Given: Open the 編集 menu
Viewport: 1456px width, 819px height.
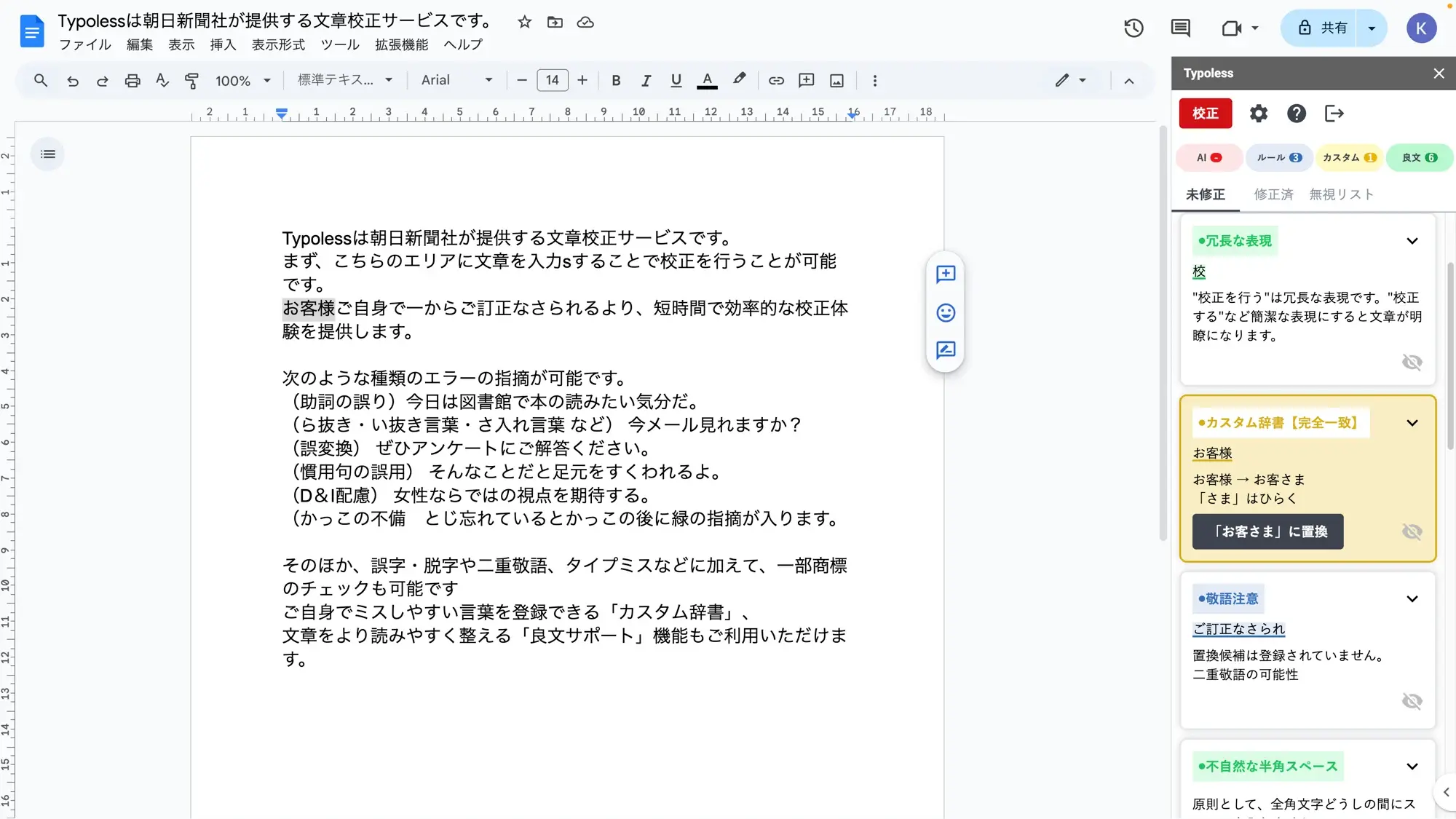Looking at the screenshot, I should coord(140,44).
